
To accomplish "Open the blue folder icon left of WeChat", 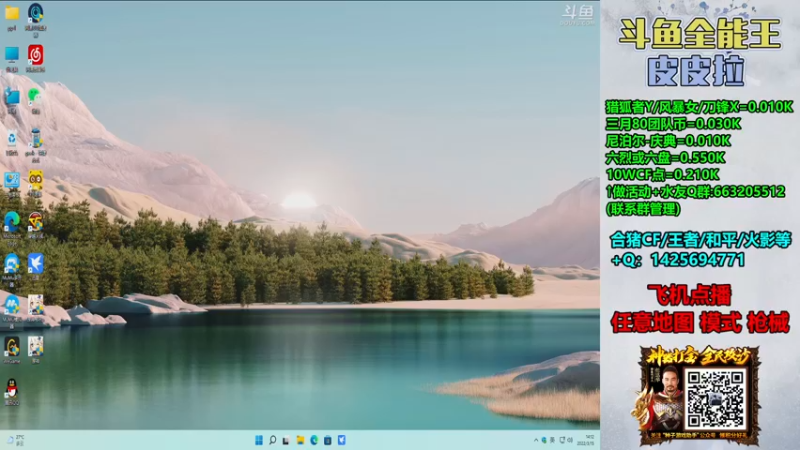I will click(x=12, y=96).
